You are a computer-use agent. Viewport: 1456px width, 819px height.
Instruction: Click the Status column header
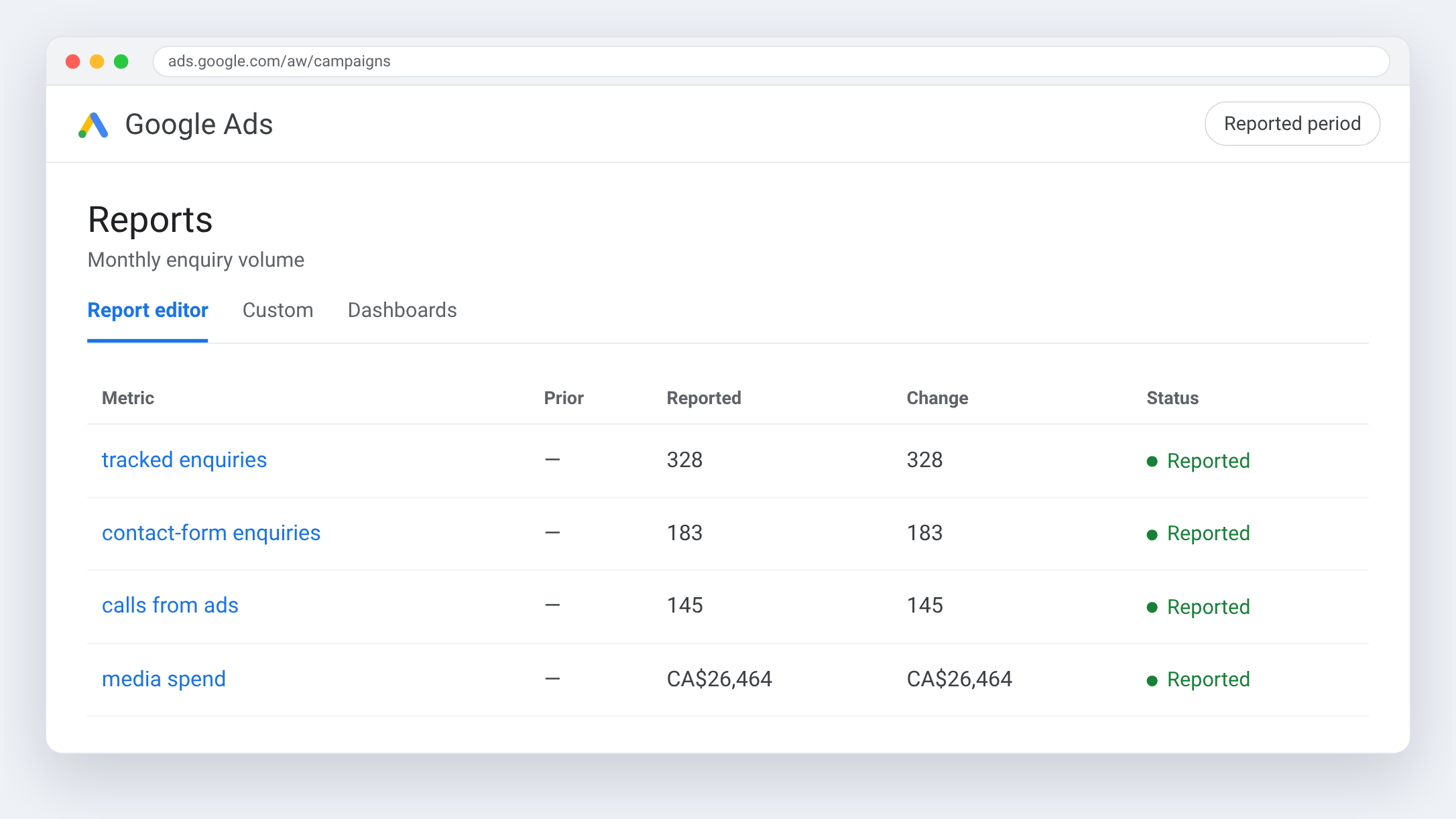1172,398
